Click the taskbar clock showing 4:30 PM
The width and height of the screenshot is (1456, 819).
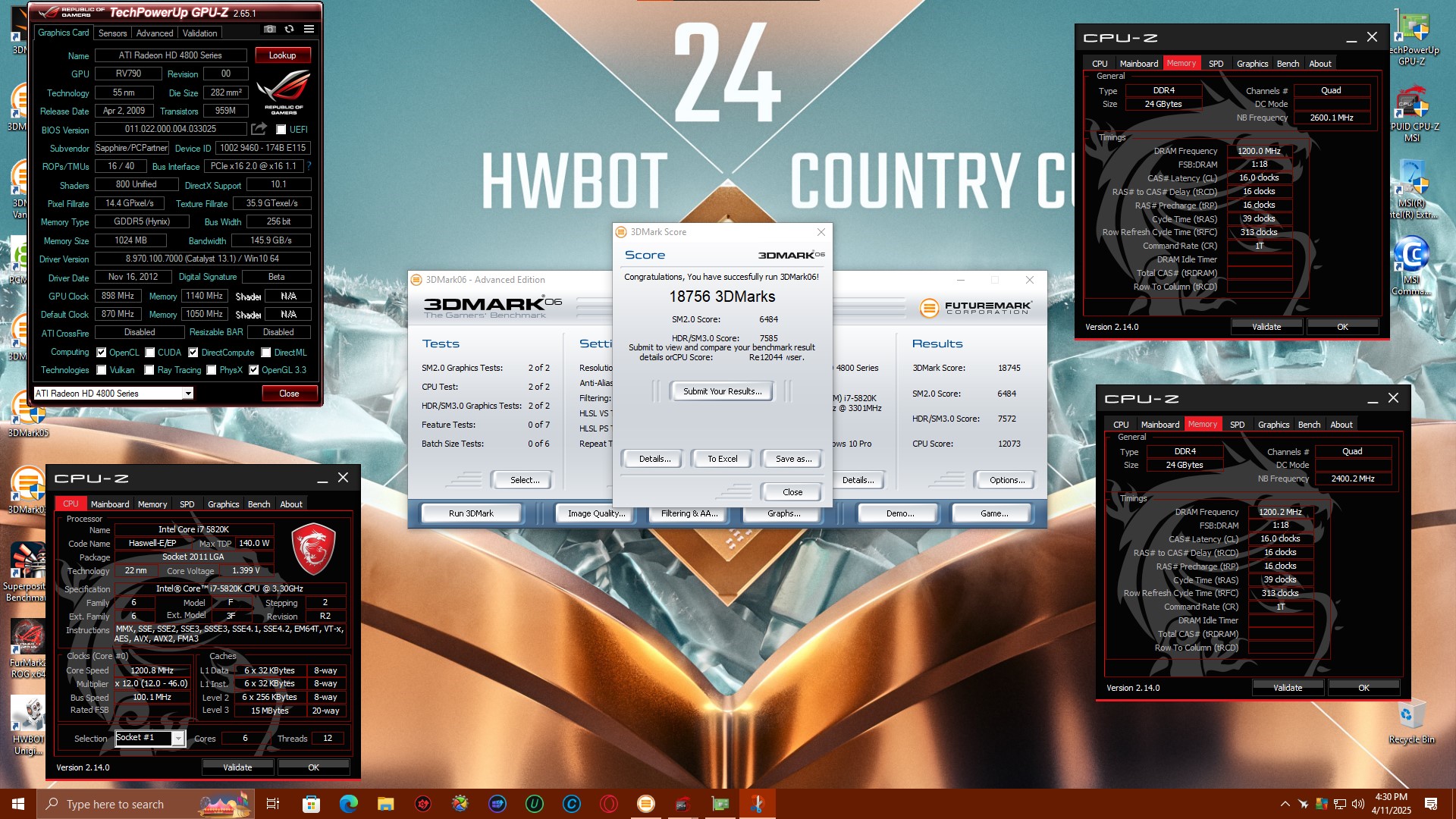pyautogui.click(x=1391, y=804)
